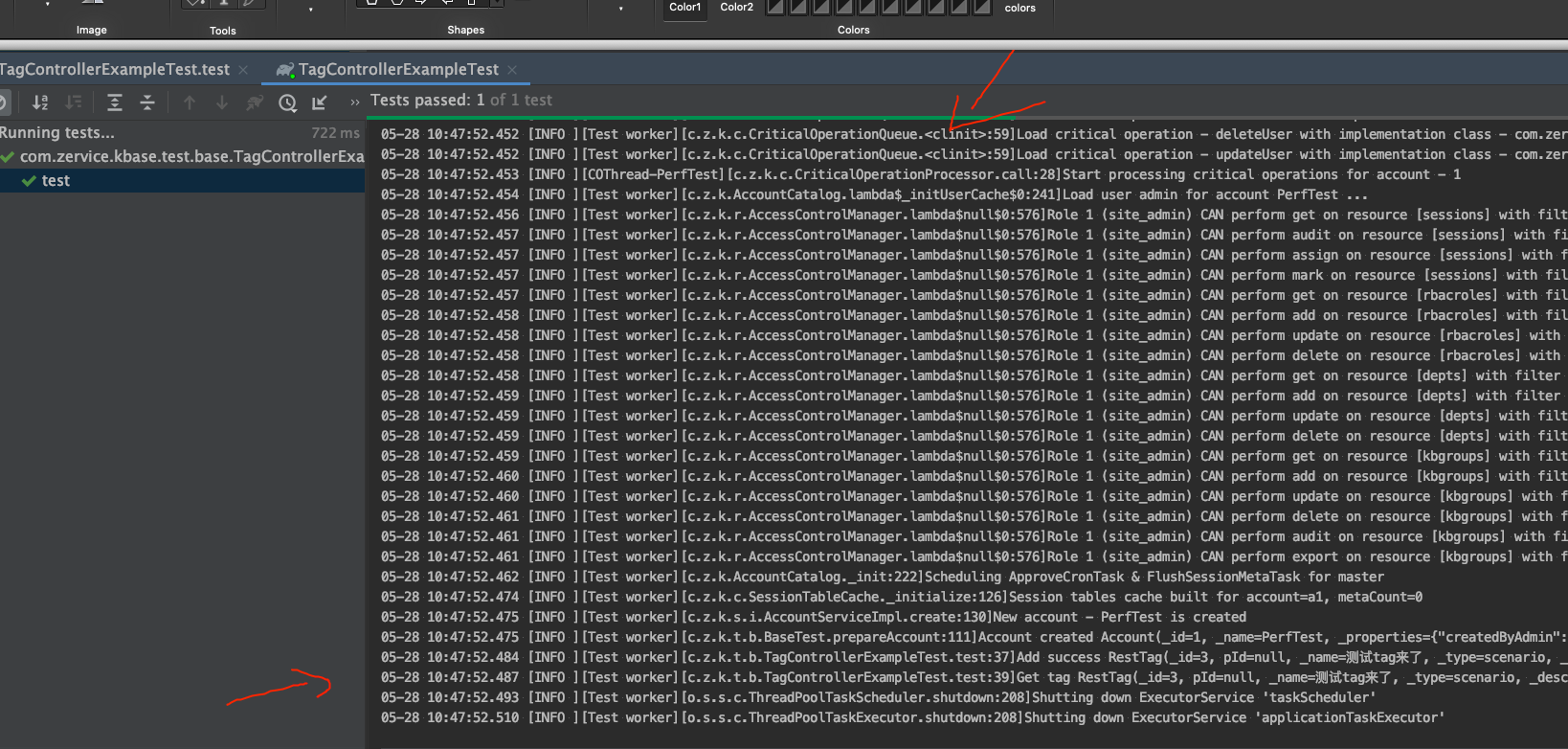Click 'perform get on resource [rbacroles]' line
The height and width of the screenshot is (749, 1568).
coord(974,295)
